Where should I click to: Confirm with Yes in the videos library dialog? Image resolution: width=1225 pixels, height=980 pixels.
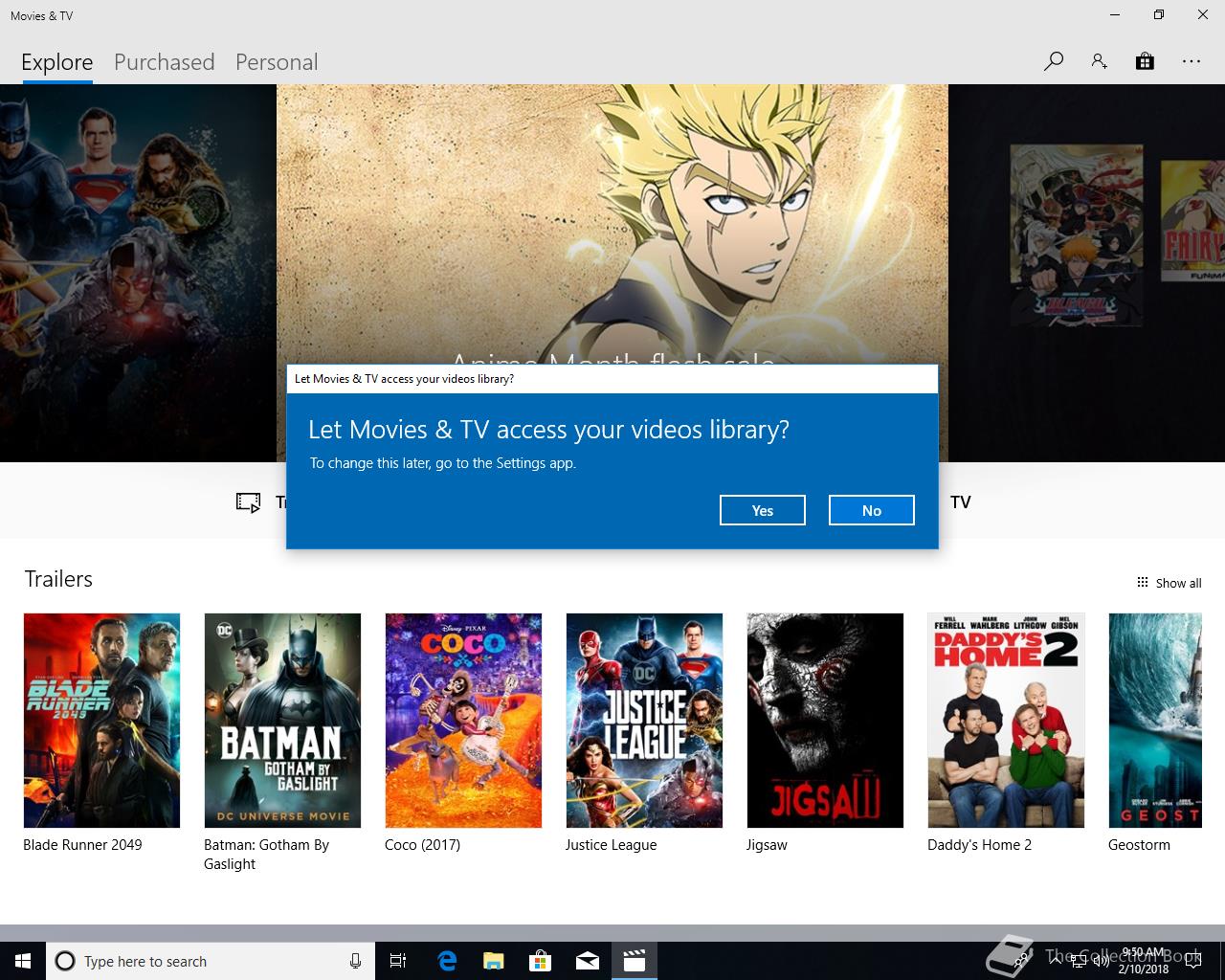[x=763, y=510]
